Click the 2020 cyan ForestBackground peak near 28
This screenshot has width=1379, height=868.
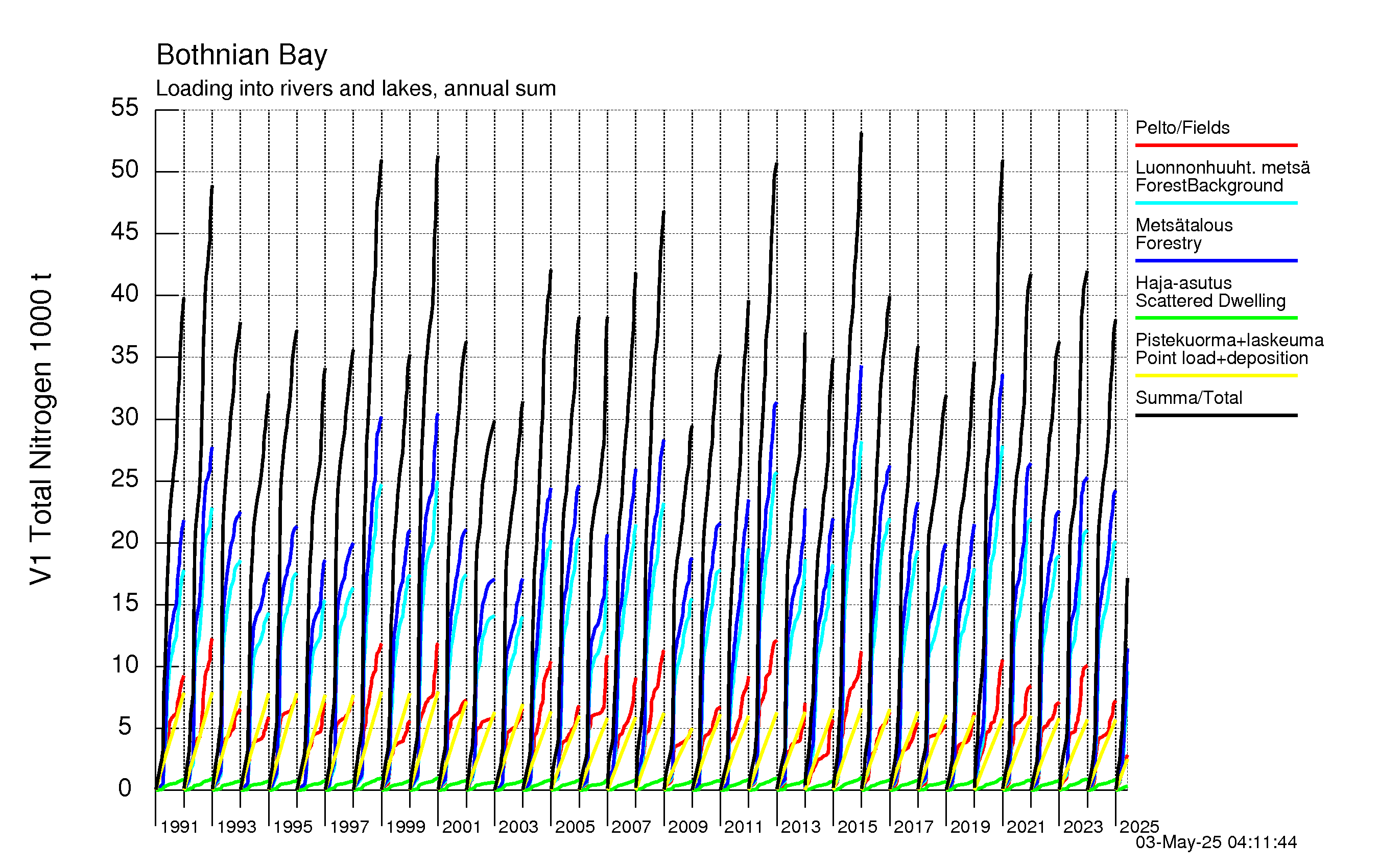(1002, 448)
